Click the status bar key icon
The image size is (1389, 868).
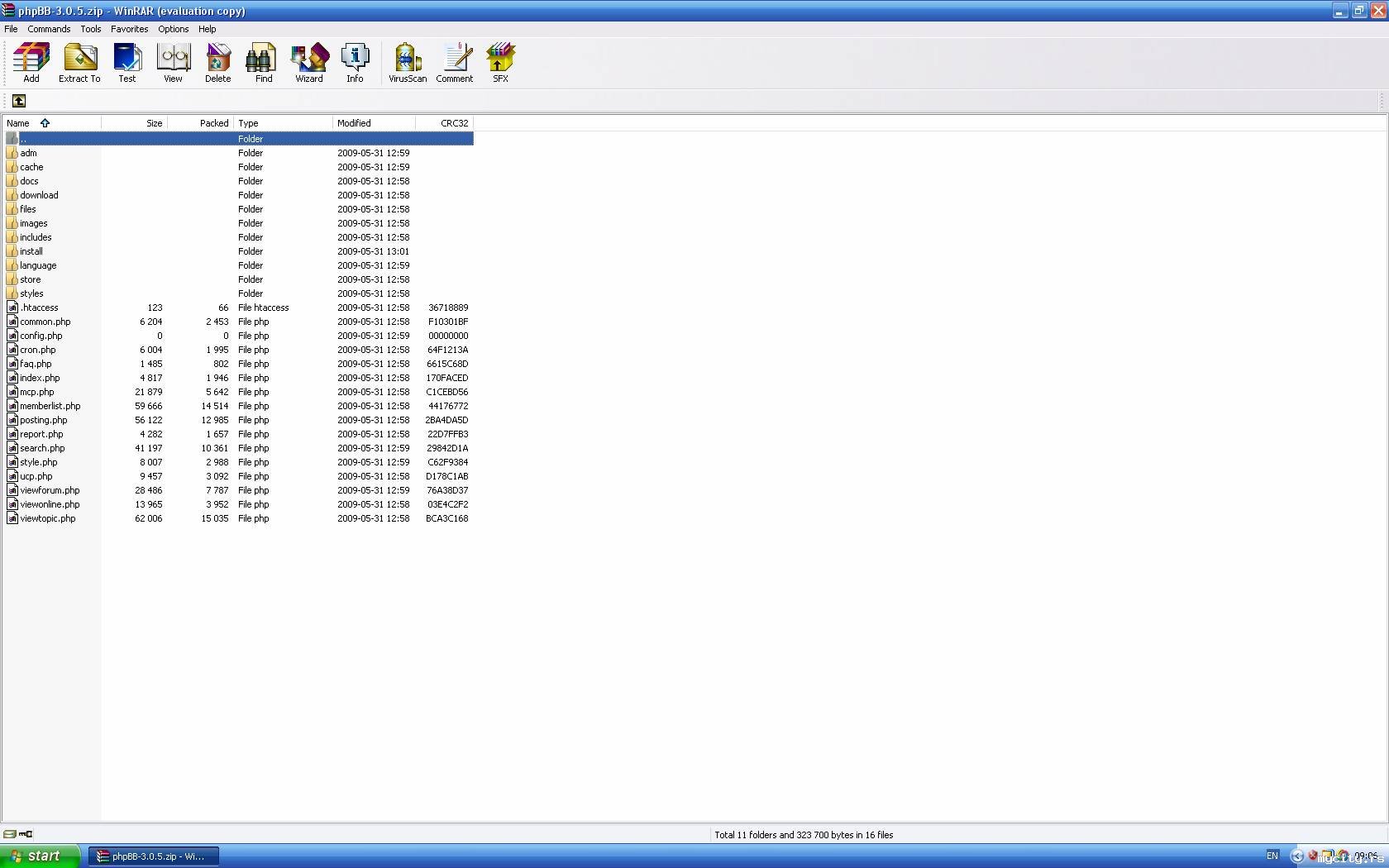(26, 834)
